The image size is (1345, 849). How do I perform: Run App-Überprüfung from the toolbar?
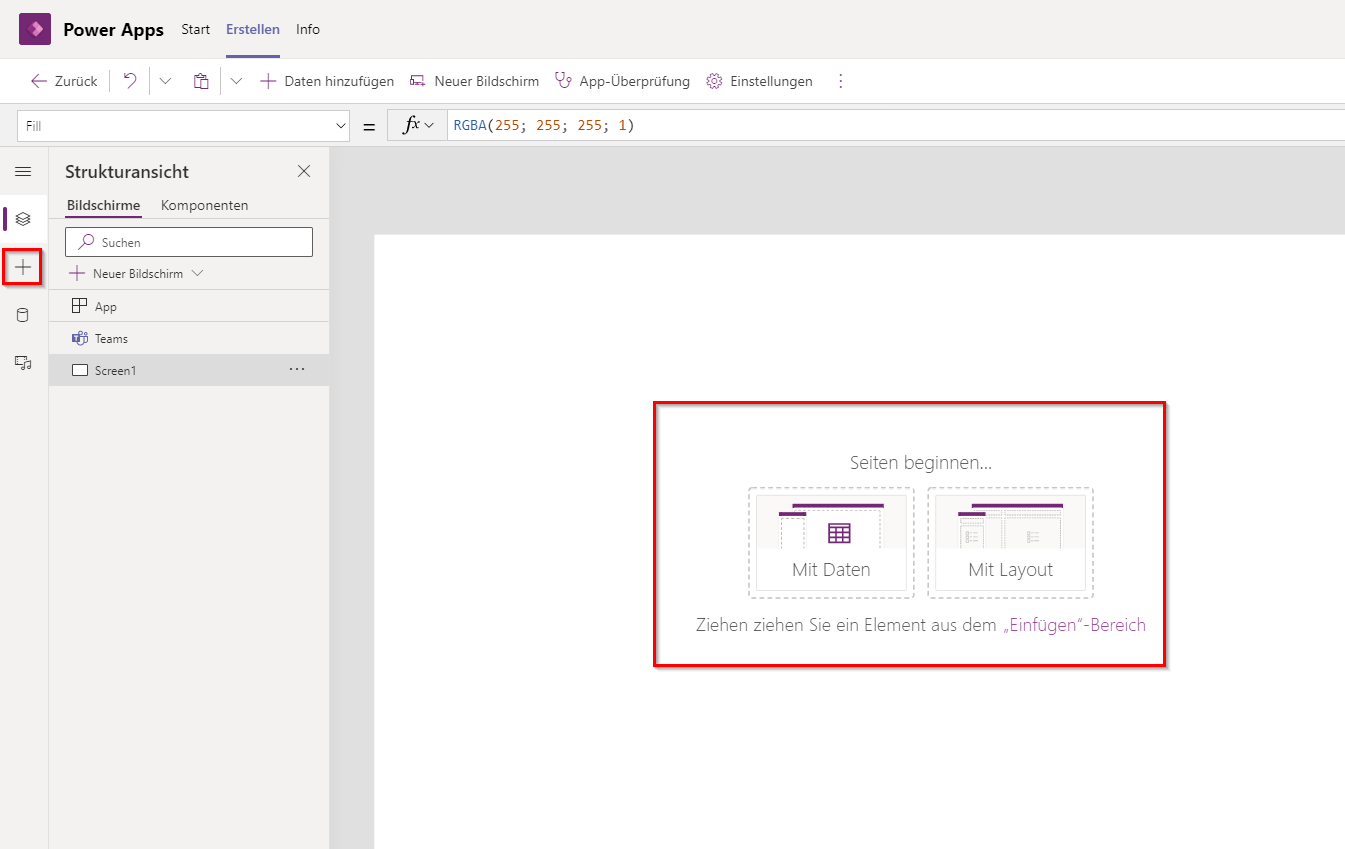(x=622, y=80)
